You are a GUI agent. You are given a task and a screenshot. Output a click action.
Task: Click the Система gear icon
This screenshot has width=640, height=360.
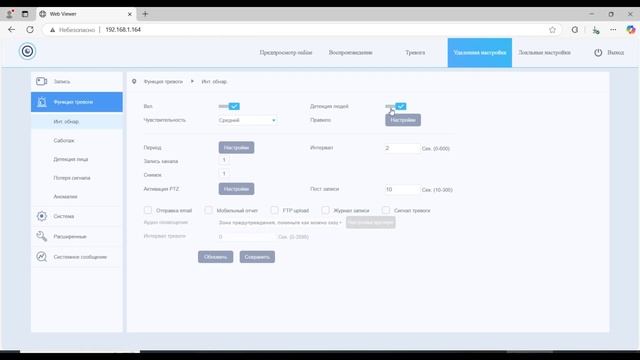click(x=42, y=216)
